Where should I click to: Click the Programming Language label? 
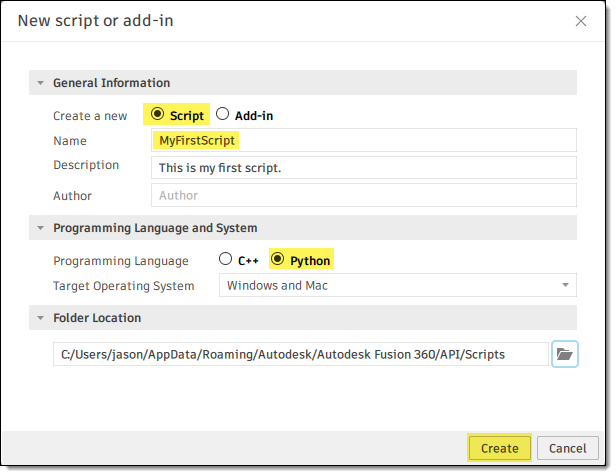[120, 261]
